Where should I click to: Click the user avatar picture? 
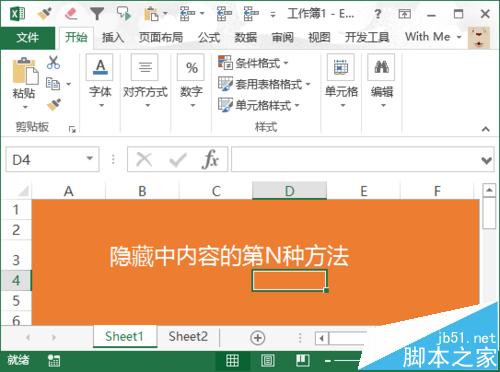tap(479, 38)
